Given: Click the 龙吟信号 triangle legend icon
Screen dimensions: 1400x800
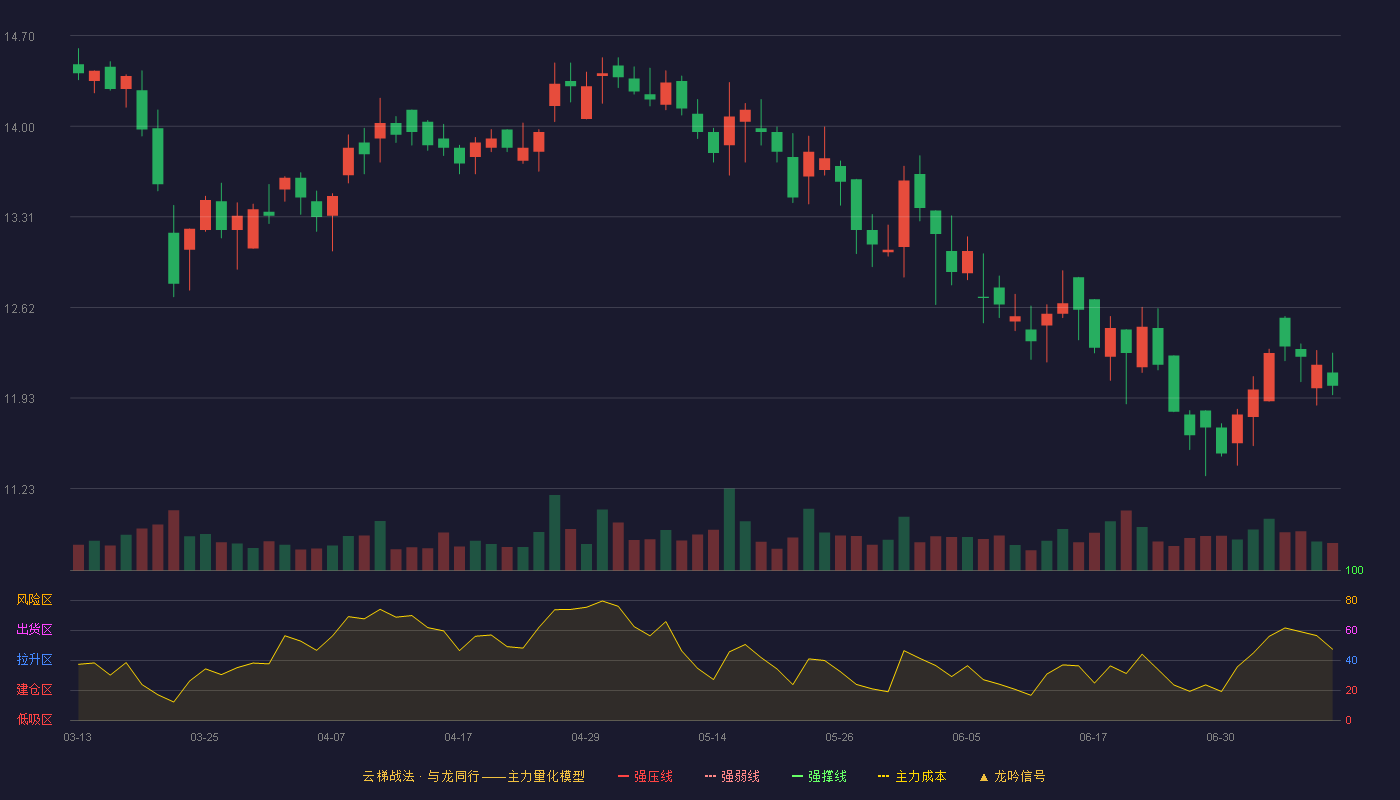Looking at the screenshot, I should [x=983, y=776].
